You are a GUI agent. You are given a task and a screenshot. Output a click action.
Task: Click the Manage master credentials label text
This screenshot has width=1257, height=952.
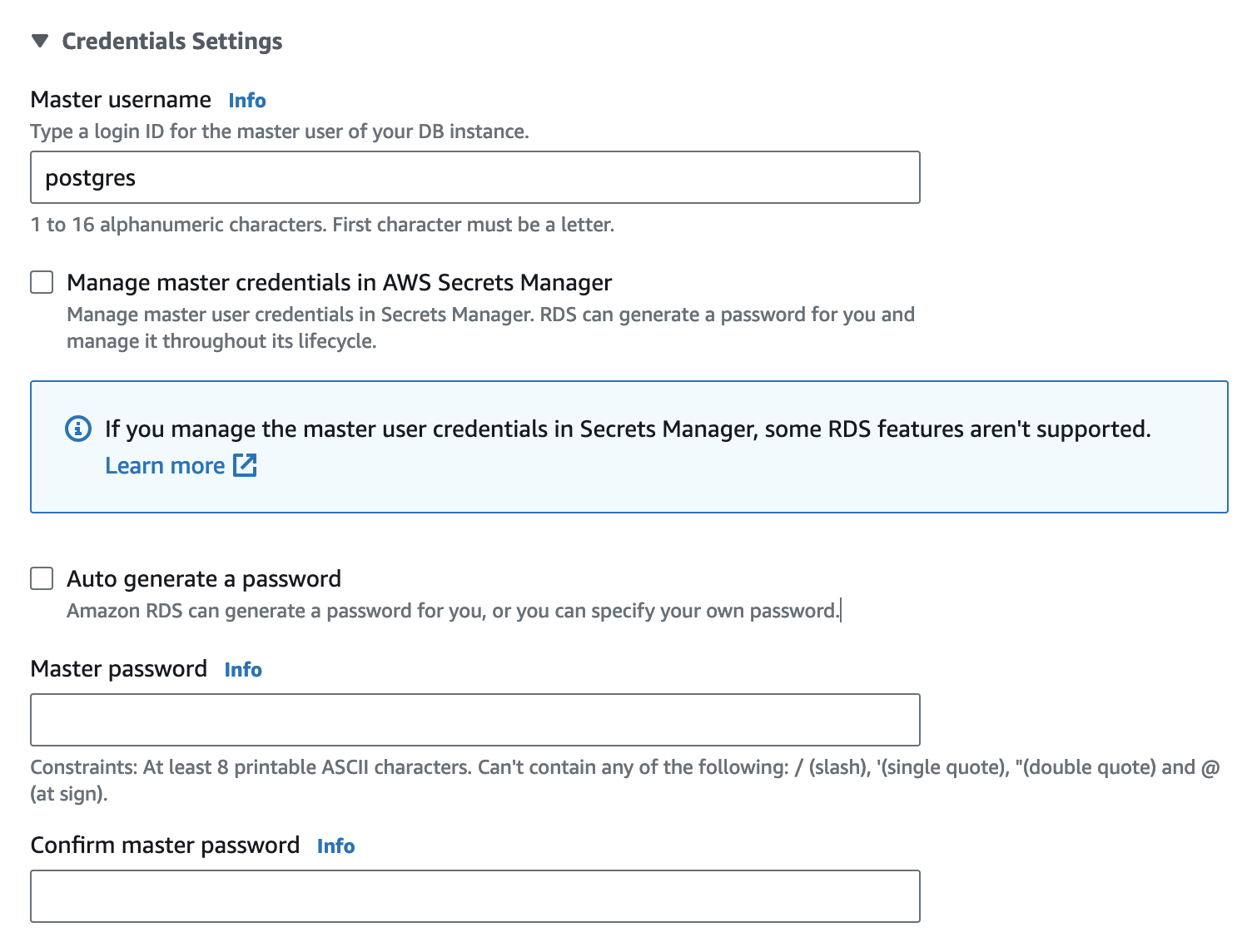pos(339,283)
